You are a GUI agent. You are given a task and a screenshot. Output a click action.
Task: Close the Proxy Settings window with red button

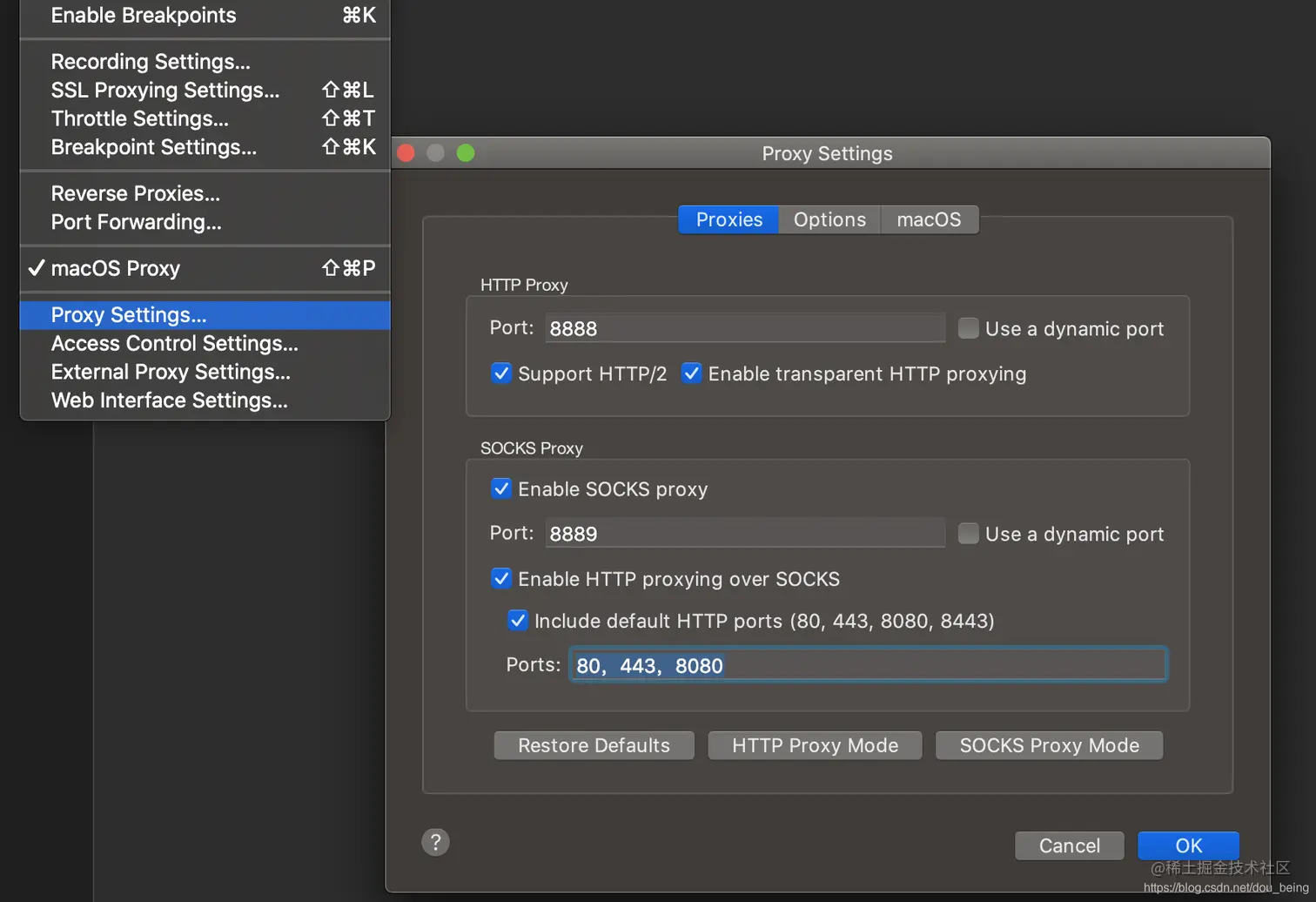tap(406, 153)
